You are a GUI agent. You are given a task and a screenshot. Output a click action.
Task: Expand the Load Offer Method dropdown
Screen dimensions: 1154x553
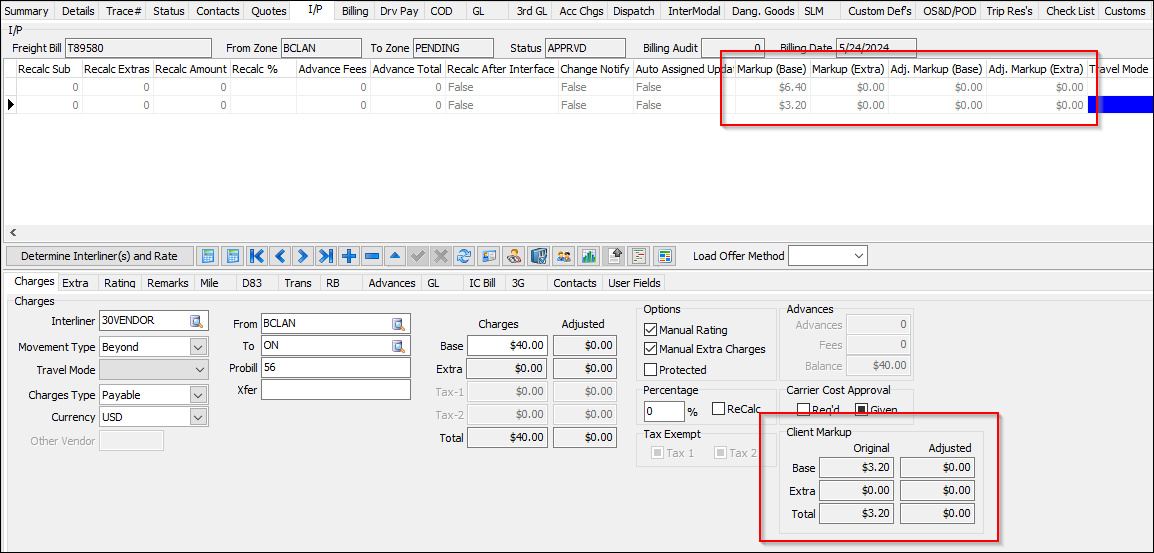pyautogui.click(x=858, y=256)
